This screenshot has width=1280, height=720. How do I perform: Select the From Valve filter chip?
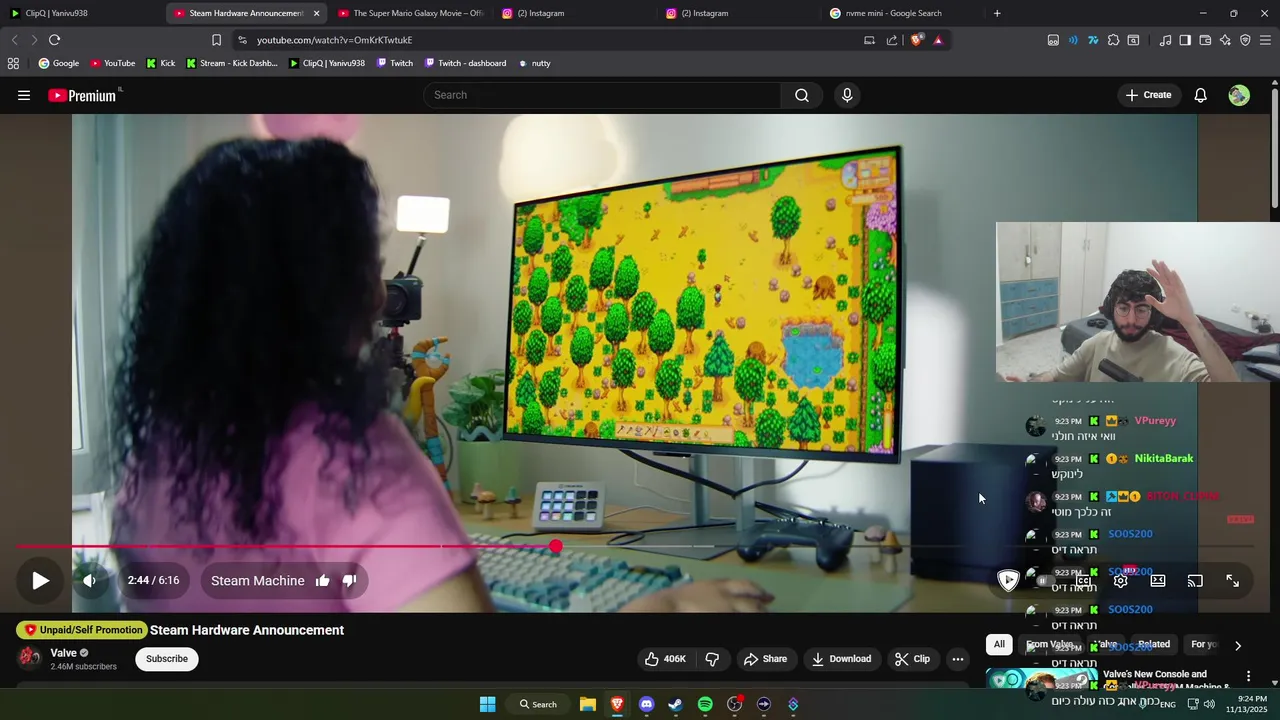click(1049, 644)
